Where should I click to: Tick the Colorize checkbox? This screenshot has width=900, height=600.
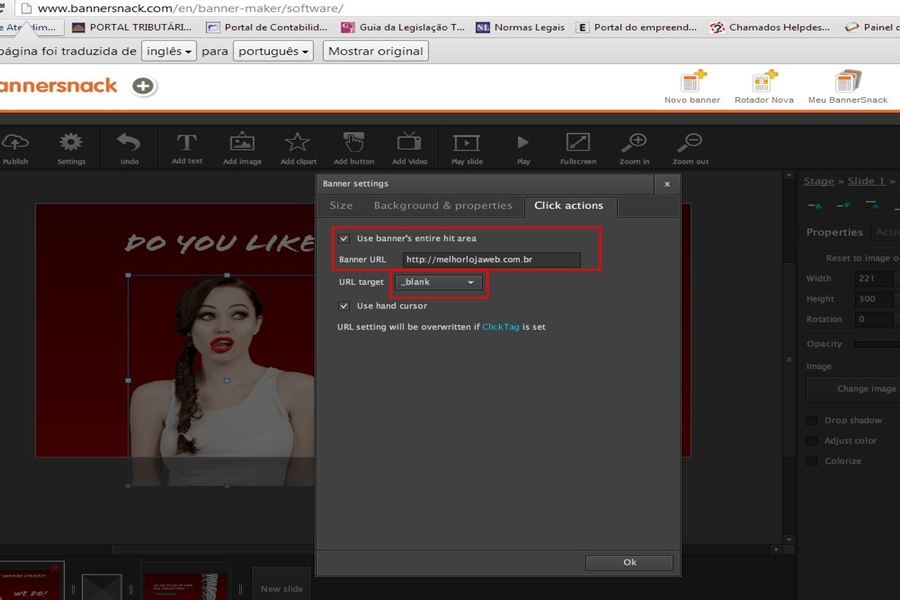pyautogui.click(x=812, y=461)
